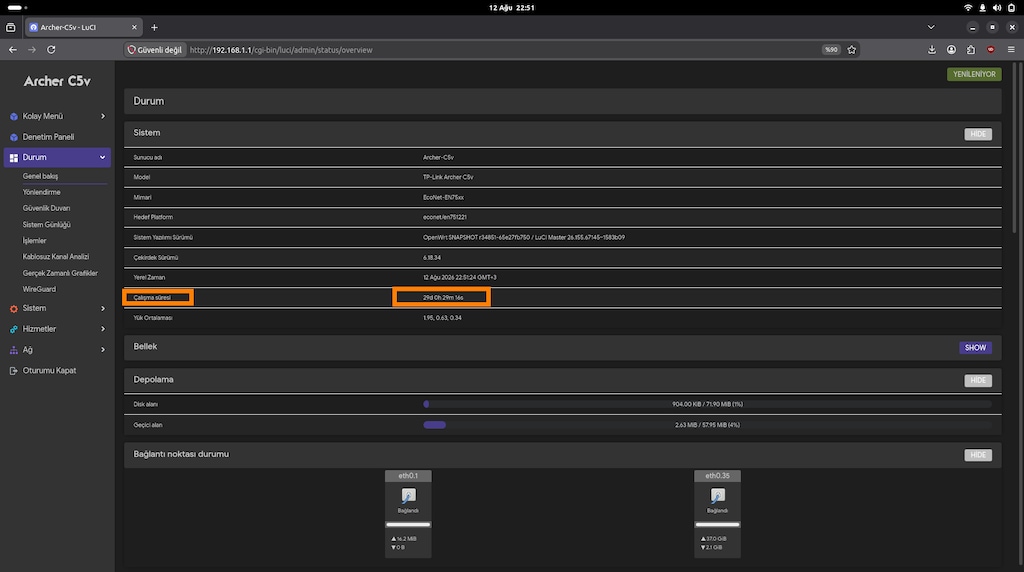
Task: Open Yönlendirme submenu item
Action: coord(41,192)
